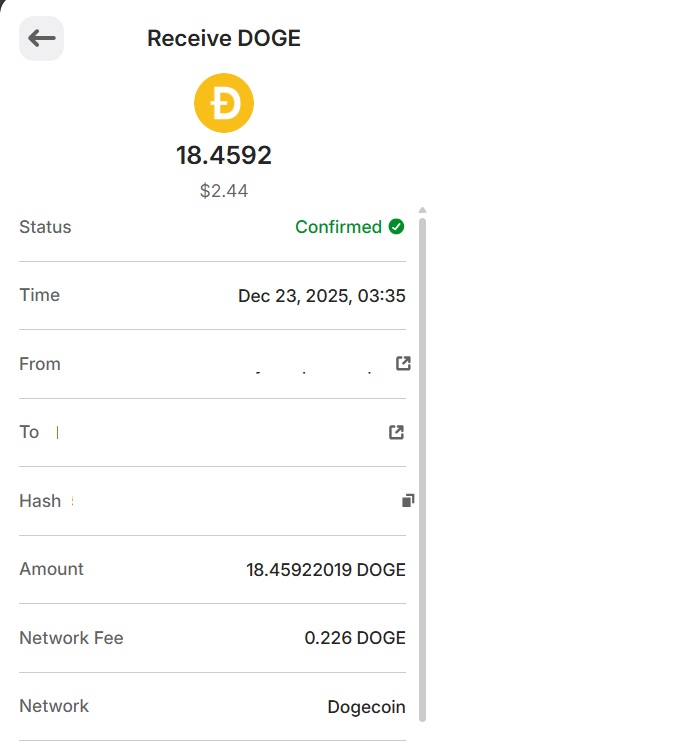683x748 pixels.
Task: Click the Hash row label
Action: point(40,501)
